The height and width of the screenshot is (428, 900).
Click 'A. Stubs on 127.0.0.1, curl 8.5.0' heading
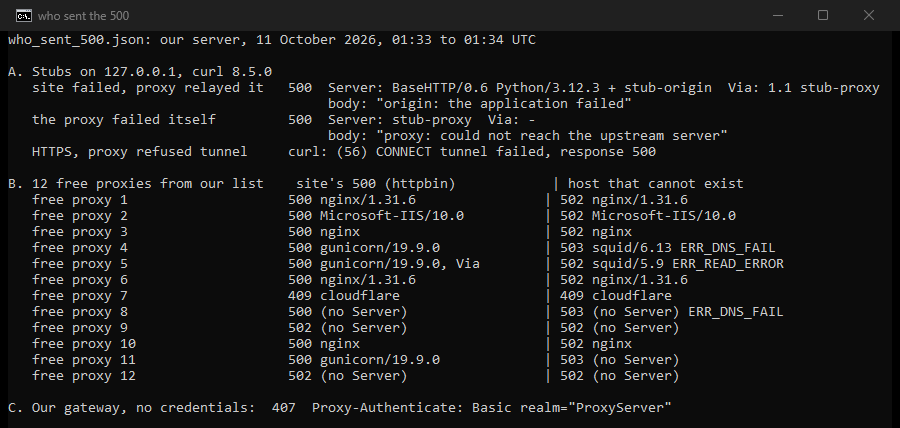tap(140, 72)
